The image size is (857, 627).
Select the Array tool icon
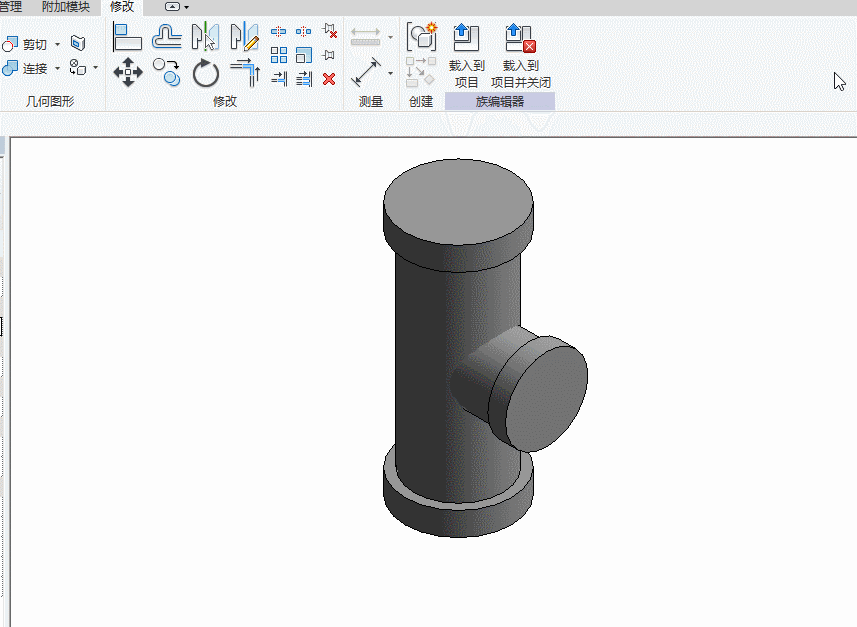click(279, 55)
